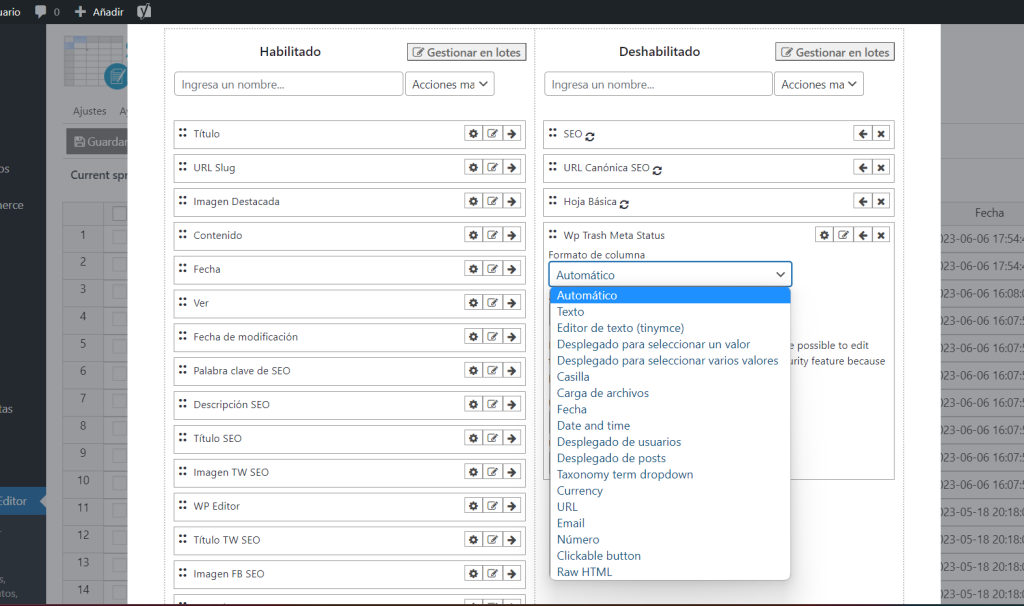Open Acciones dropdown under Habilitado panel
Image resolution: width=1024 pixels, height=606 pixels.
[450, 83]
